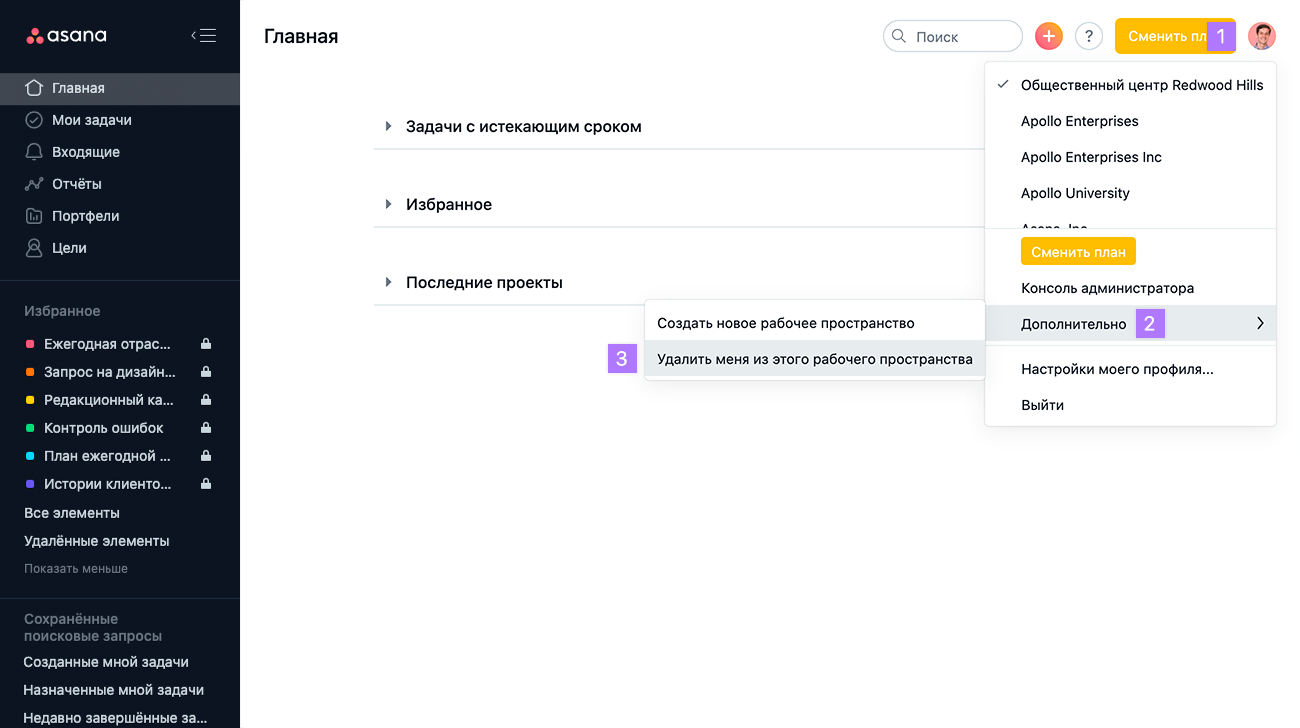The height and width of the screenshot is (728, 1300).
Task: Click Сохранённые поисковые запросы heading
Action: point(93,627)
